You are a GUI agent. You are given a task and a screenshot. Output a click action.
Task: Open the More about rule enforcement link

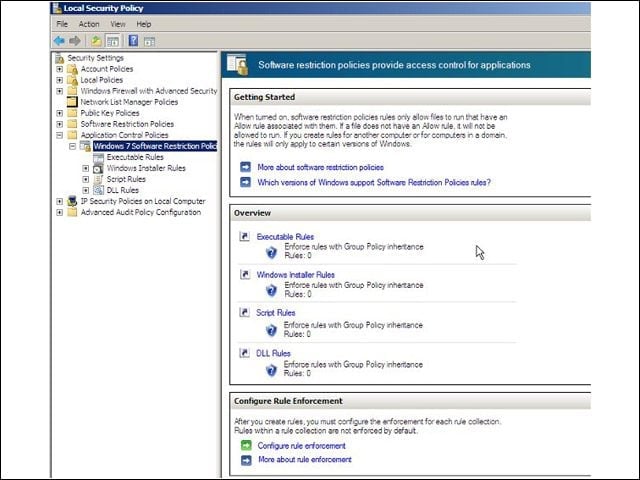tap(305, 460)
